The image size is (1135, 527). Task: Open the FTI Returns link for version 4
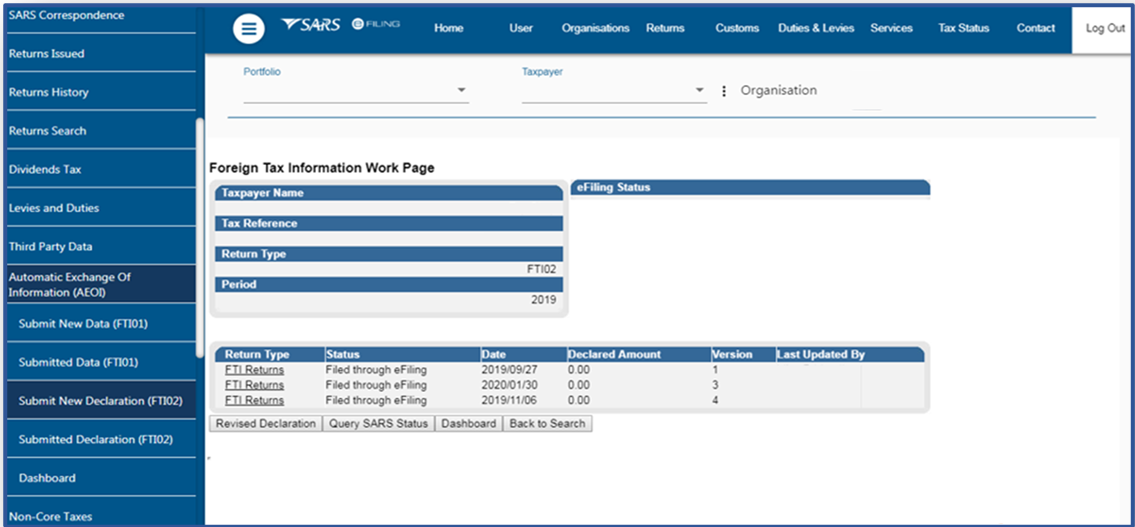(254, 400)
